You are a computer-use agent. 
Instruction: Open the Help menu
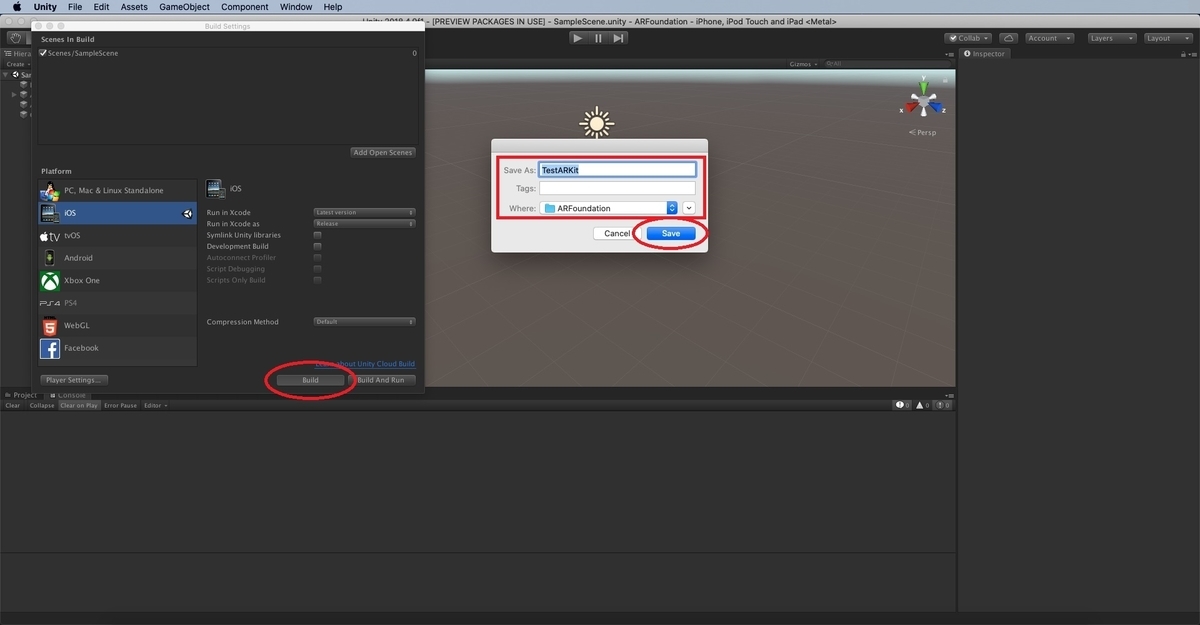click(x=333, y=7)
